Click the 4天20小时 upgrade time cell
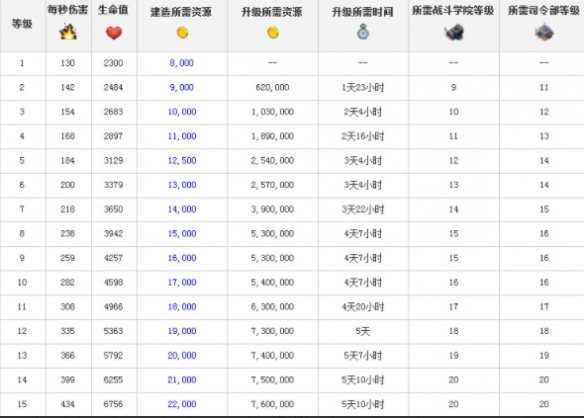 [x=363, y=307]
